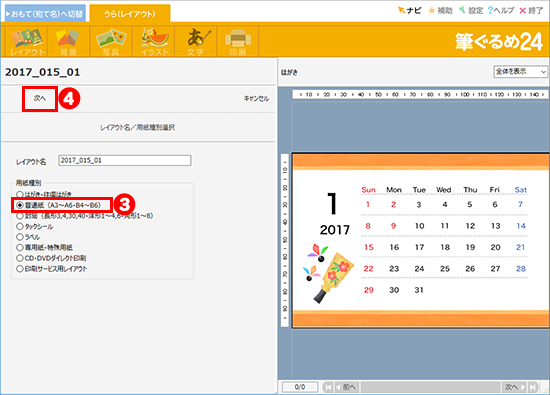The width and height of the screenshot is (550, 395).
Task: Open the 全体を表示 zoom dropdown
Action: pos(521,72)
